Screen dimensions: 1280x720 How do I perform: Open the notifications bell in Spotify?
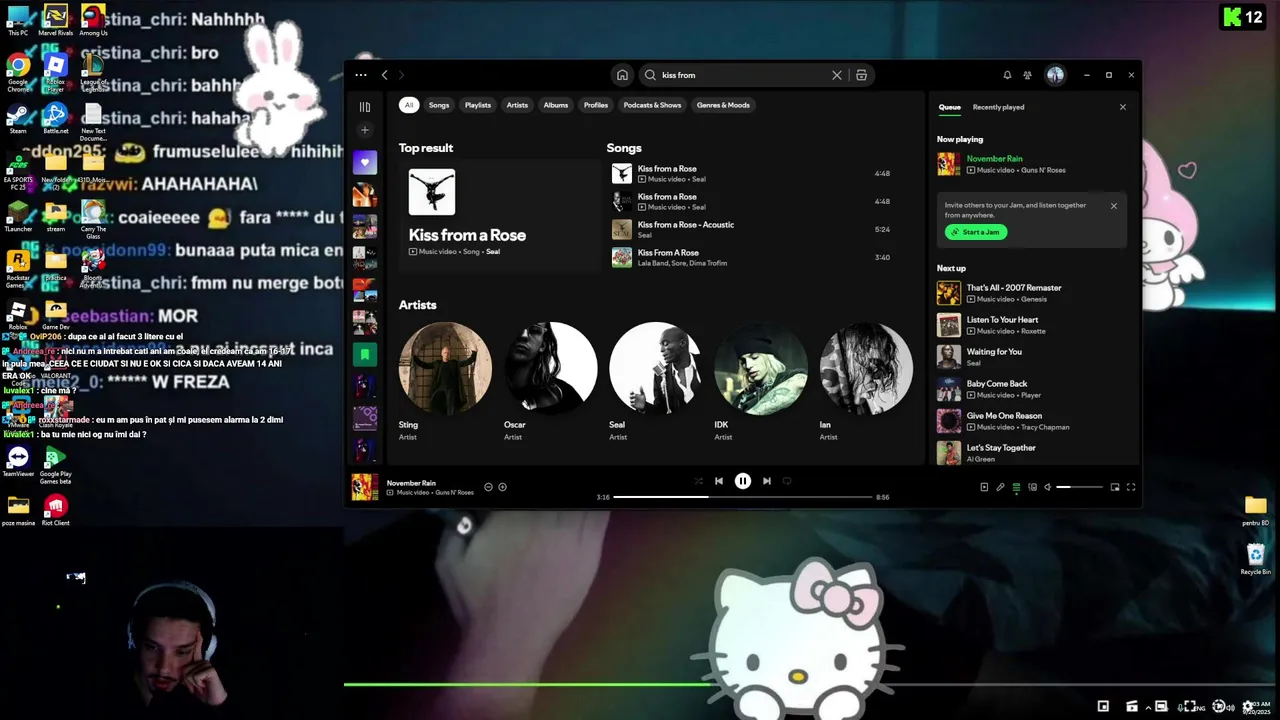1007,75
